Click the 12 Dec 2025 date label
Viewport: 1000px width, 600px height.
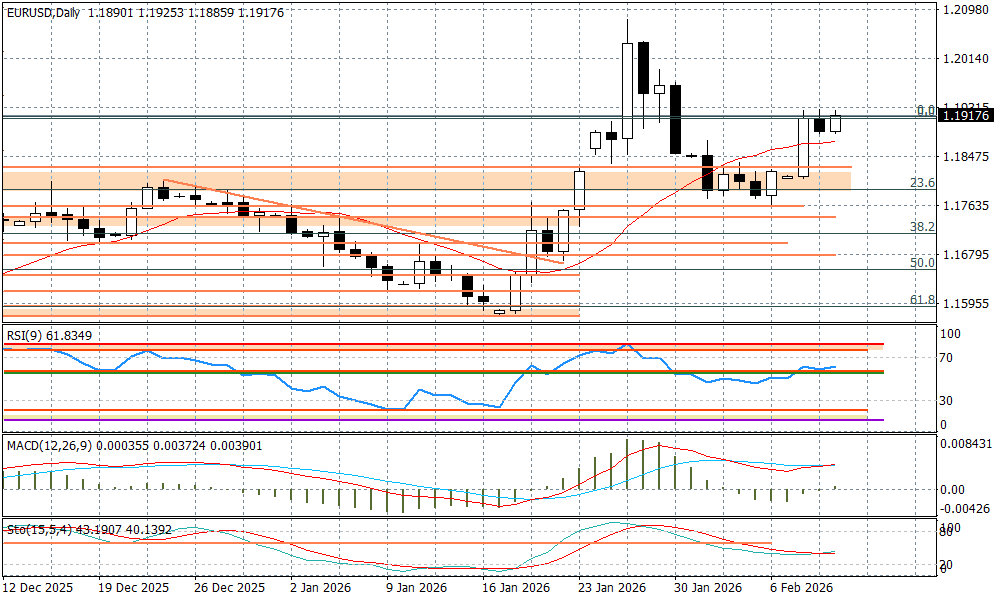[37, 588]
